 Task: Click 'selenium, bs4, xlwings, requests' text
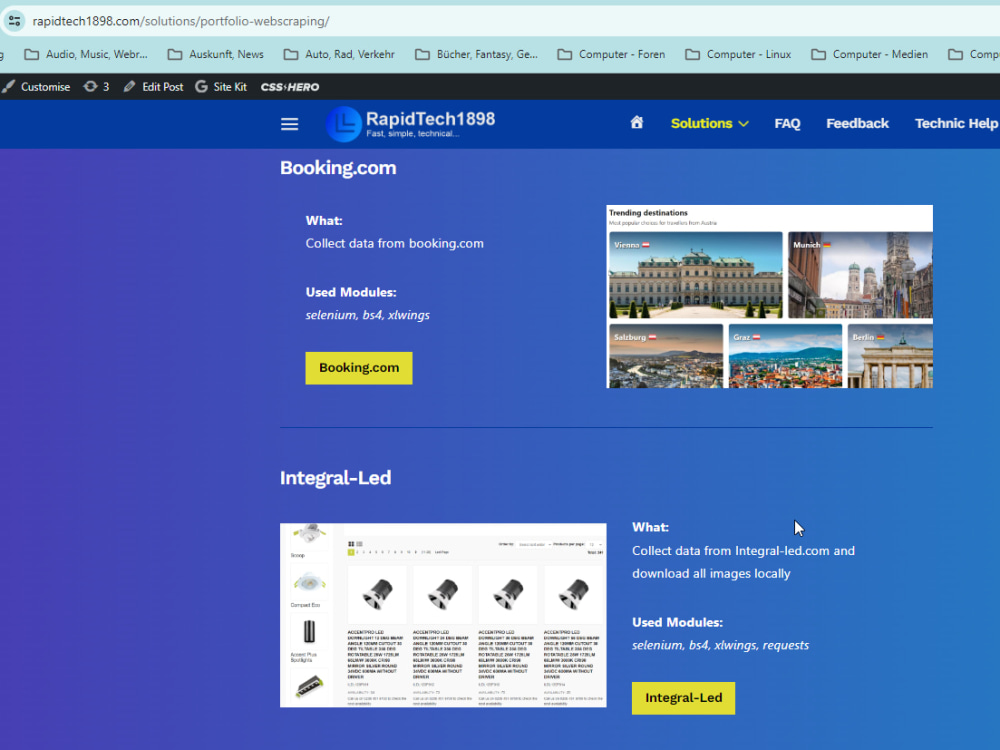coord(720,645)
